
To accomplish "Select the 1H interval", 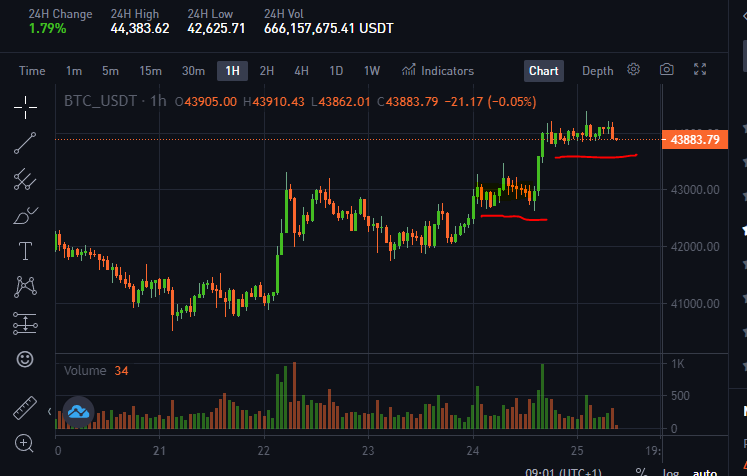I will click(232, 71).
